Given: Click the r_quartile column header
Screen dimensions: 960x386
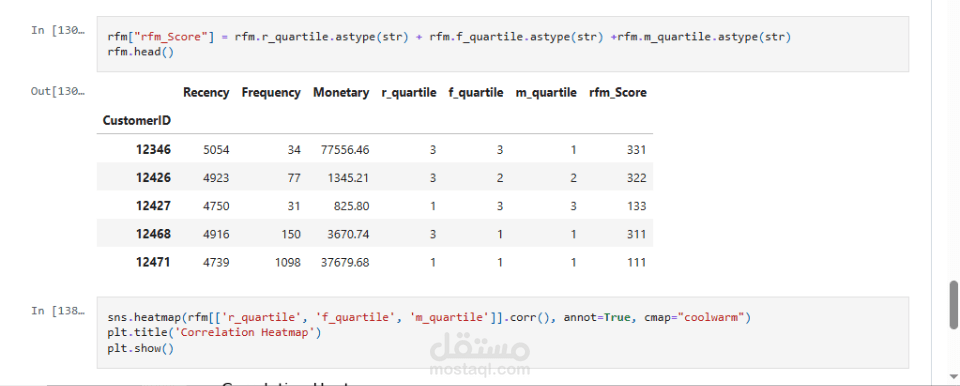Looking at the screenshot, I should click(408, 93).
